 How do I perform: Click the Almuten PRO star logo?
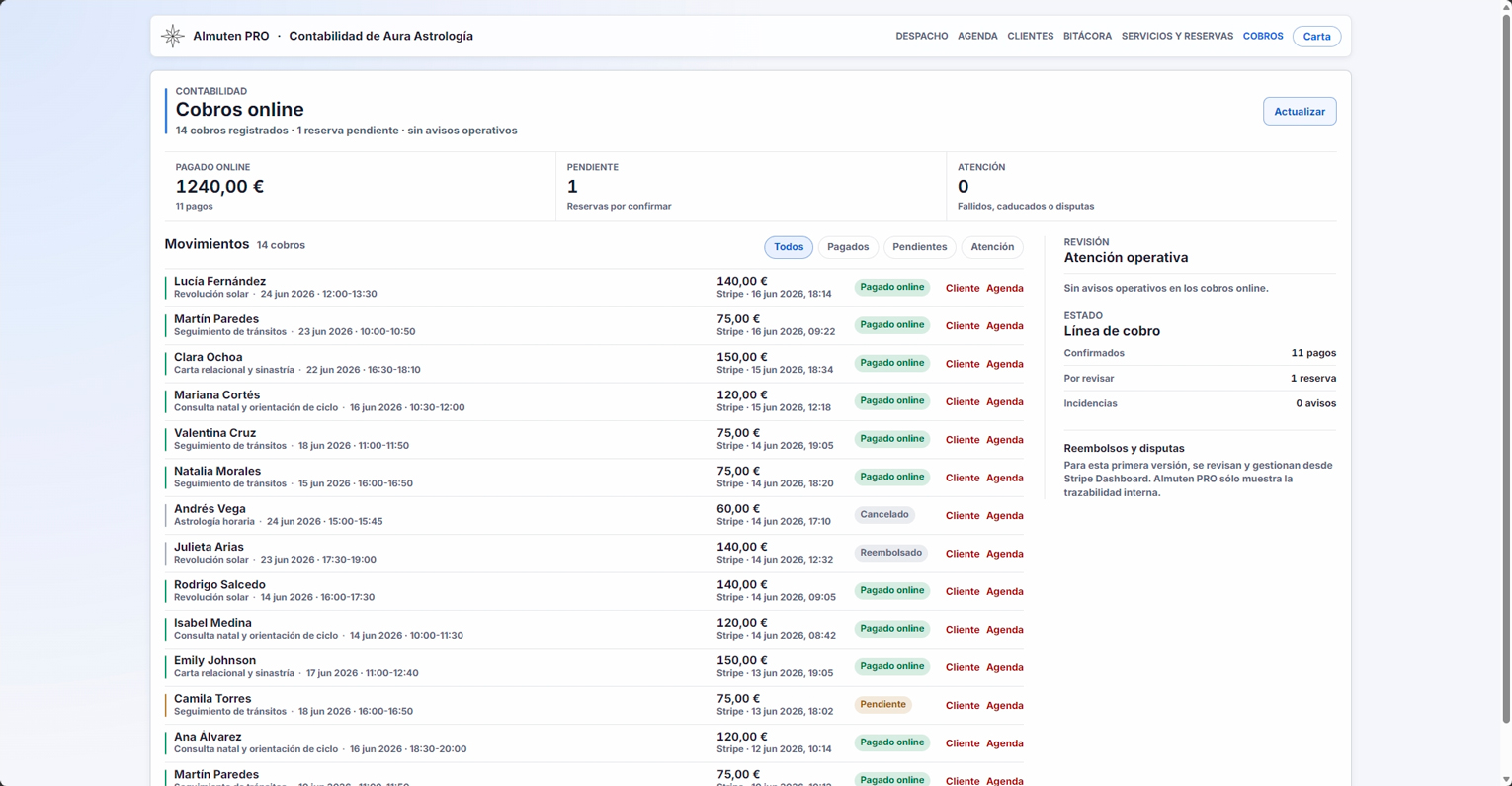coord(173,36)
